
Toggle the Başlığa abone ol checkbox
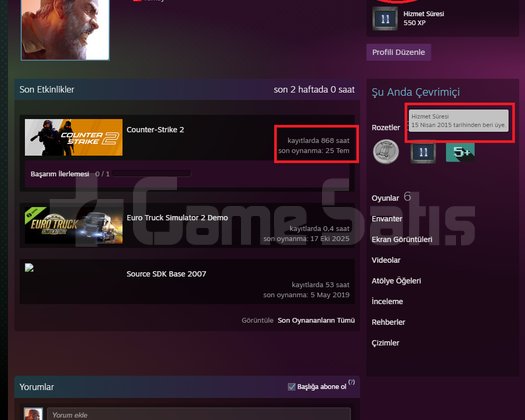tap(291, 387)
